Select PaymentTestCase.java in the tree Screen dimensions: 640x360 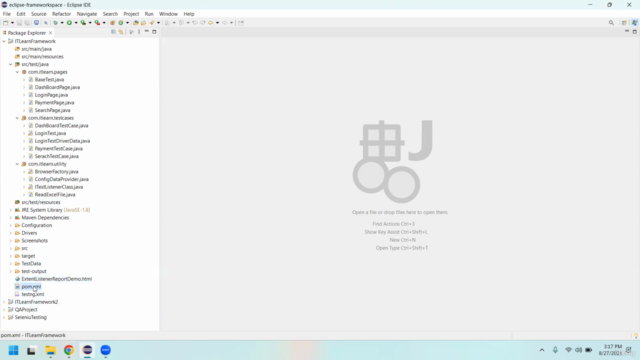[x=58, y=149]
